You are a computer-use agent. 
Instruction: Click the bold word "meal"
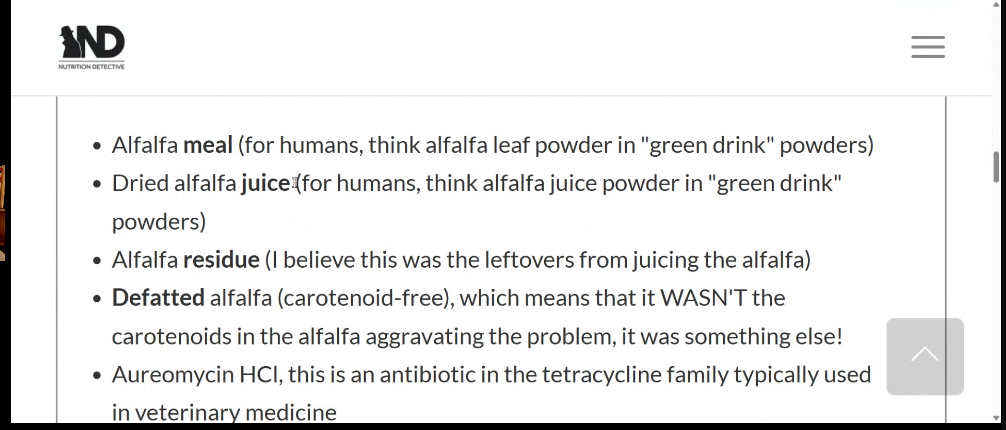pos(208,145)
